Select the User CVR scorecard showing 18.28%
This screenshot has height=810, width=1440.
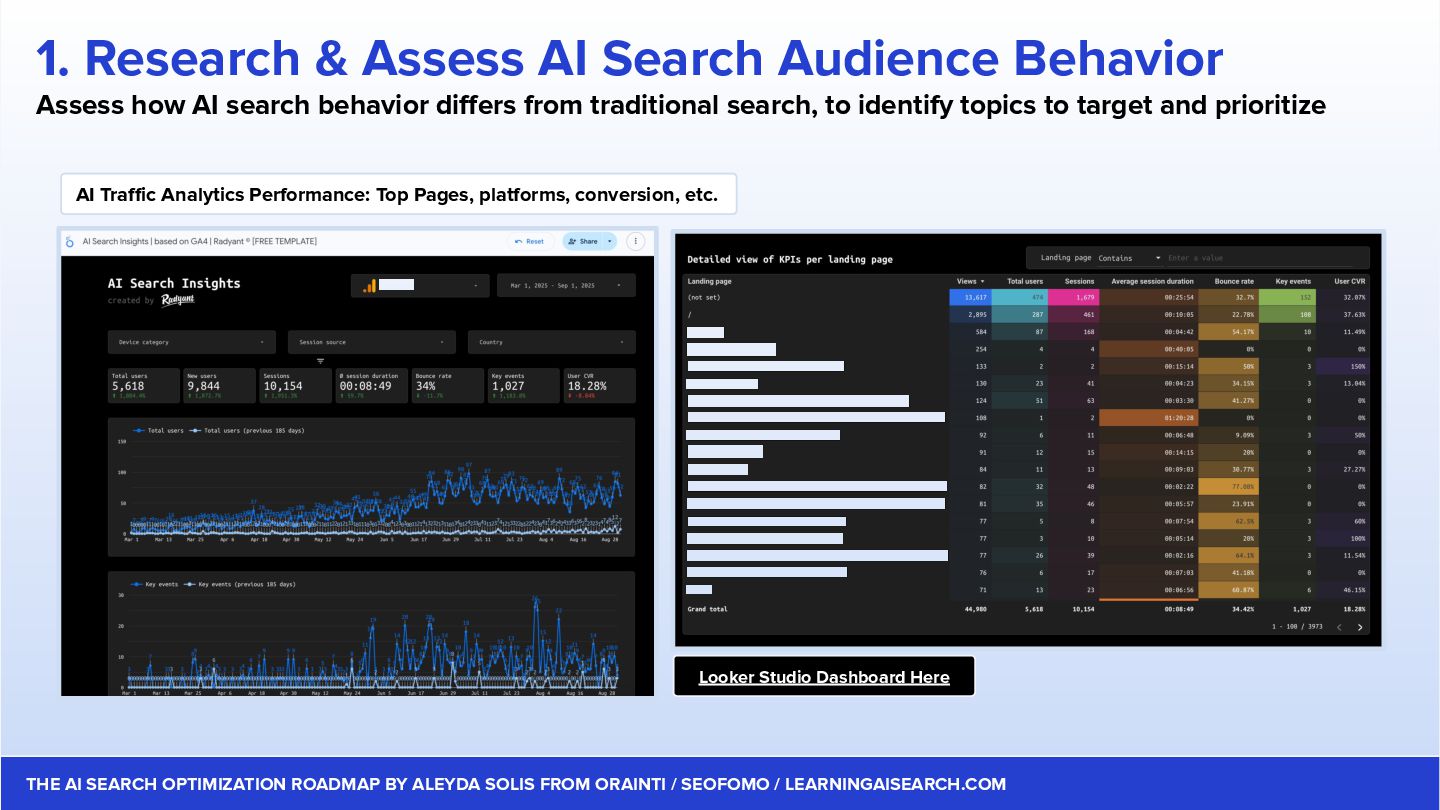pos(600,385)
